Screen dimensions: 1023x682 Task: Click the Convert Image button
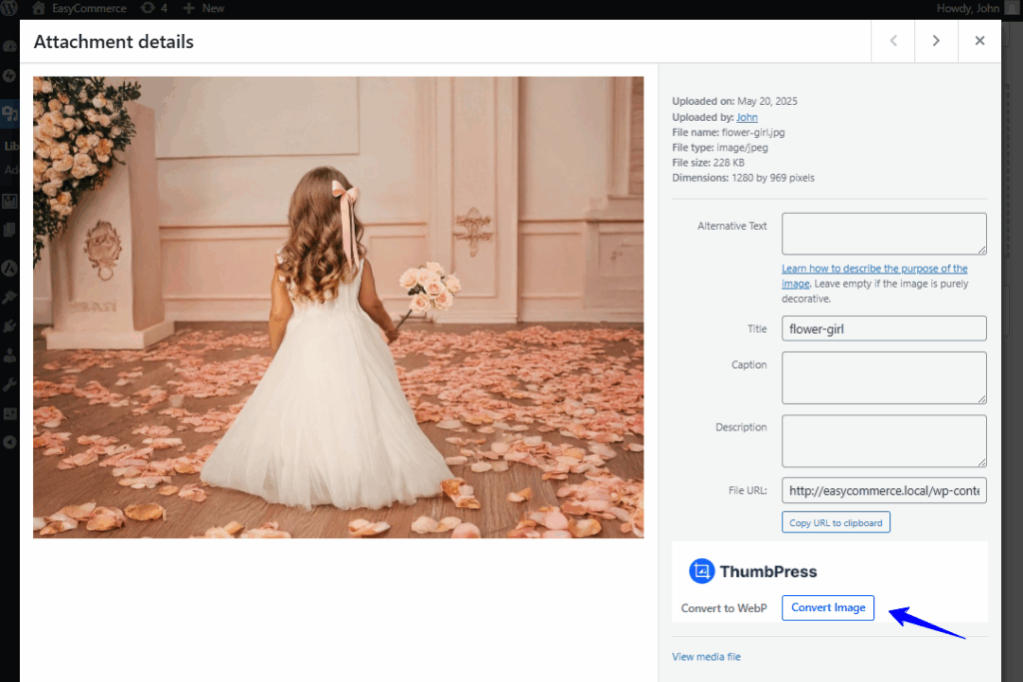point(827,608)
